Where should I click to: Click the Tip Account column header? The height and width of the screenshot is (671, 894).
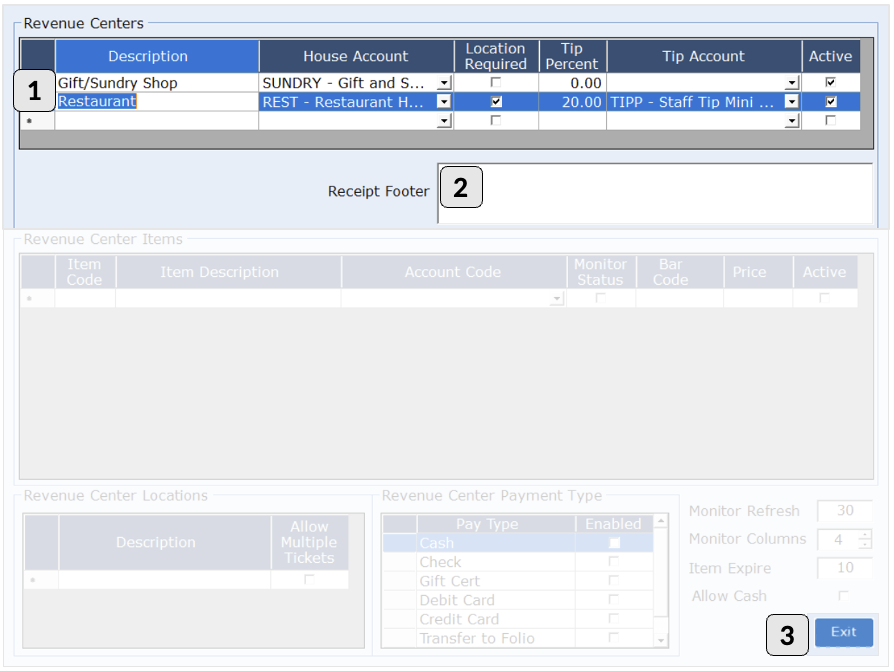point(703,57)
